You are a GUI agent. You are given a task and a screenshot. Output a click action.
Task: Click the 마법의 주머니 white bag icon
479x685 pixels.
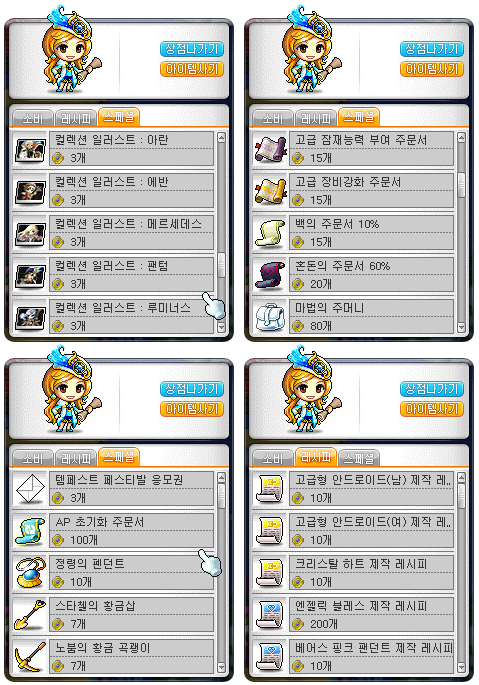point(270,317)
